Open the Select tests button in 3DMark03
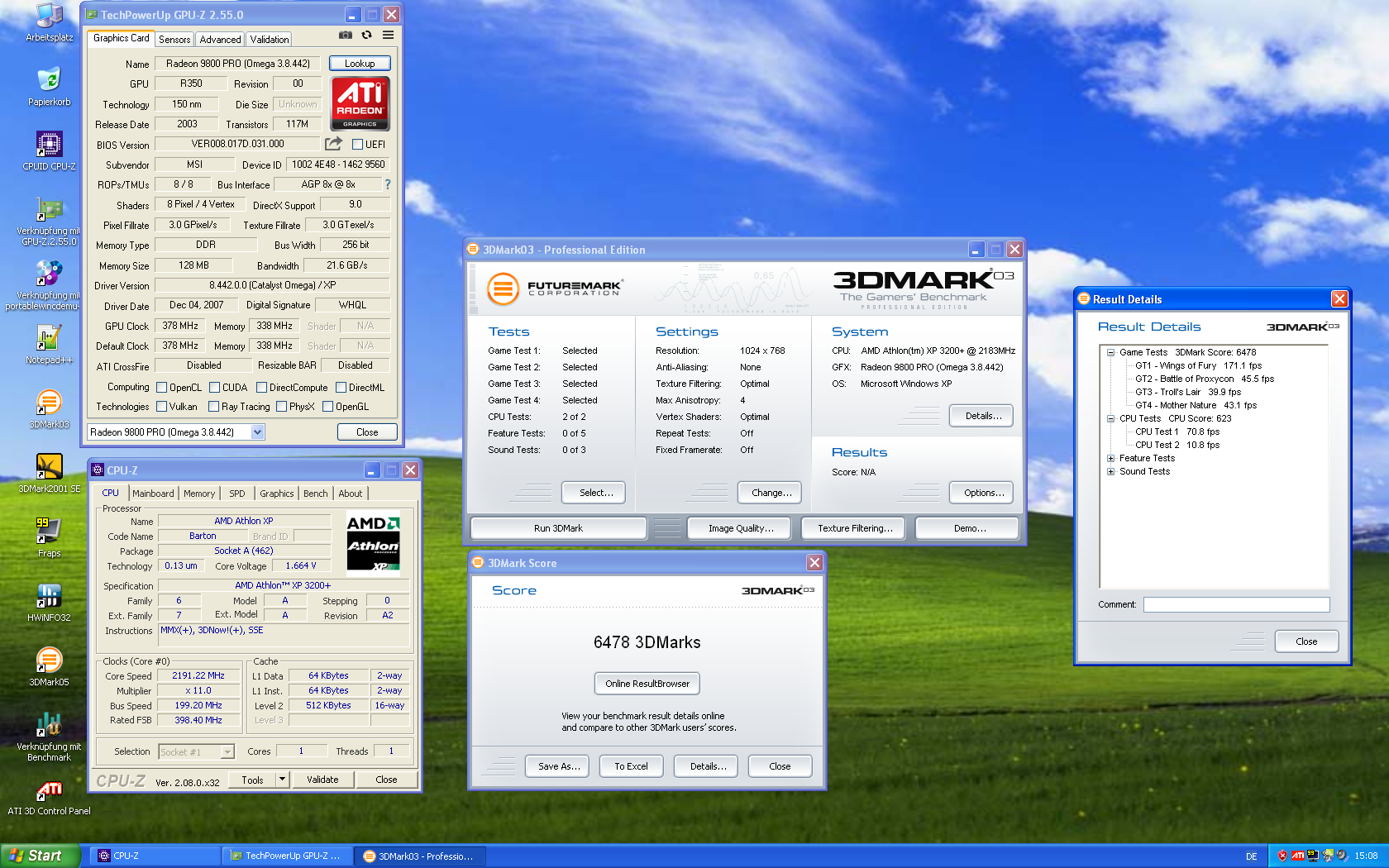The height and width of the screenshot is (868, 1389). click(594, 493)
